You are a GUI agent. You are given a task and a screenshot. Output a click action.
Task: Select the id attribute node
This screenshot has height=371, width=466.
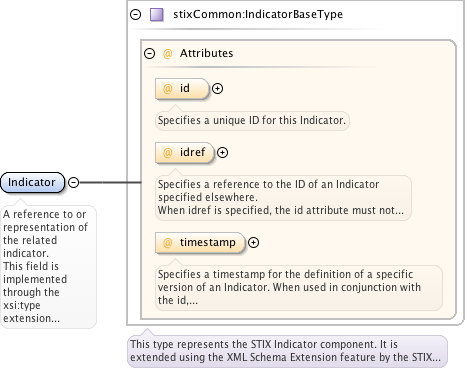point(182,89)
